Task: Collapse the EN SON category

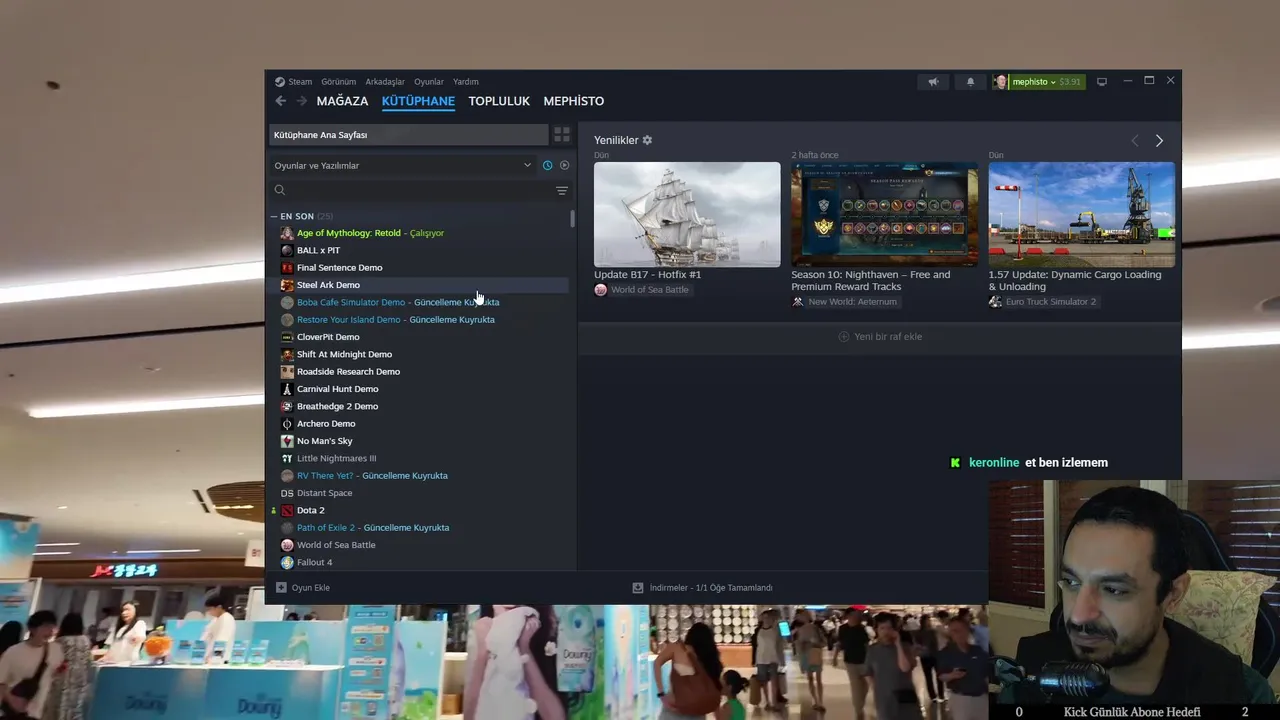Action: pos(274,216)
